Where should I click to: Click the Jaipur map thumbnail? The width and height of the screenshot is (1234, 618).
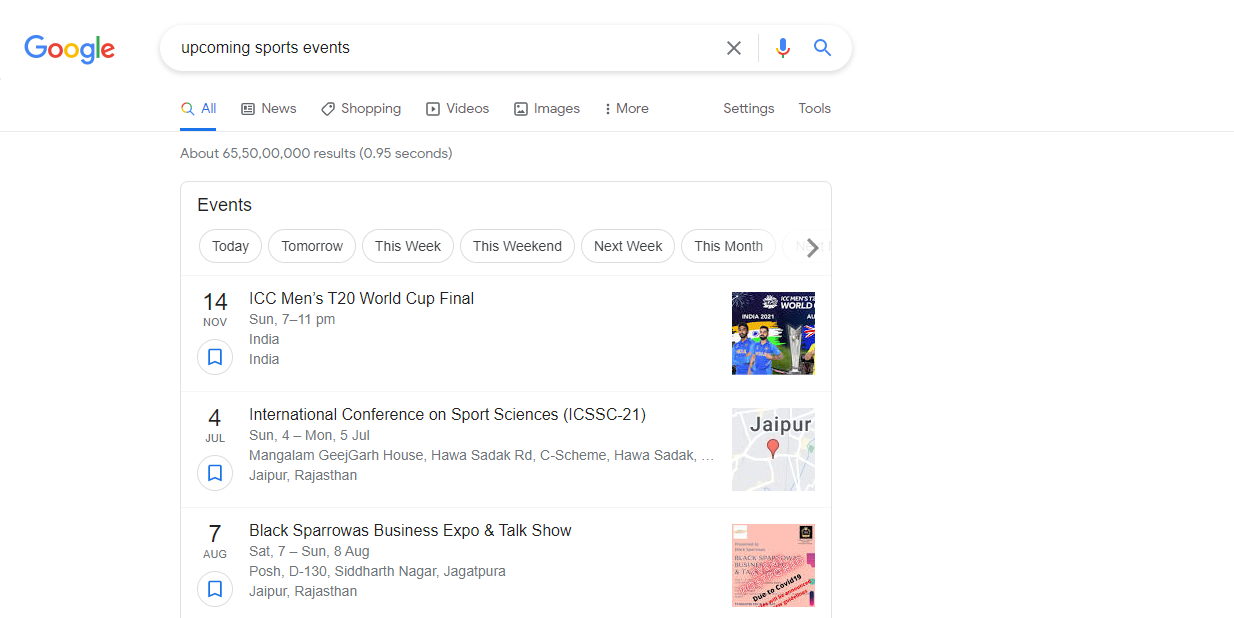coord(773,449)
